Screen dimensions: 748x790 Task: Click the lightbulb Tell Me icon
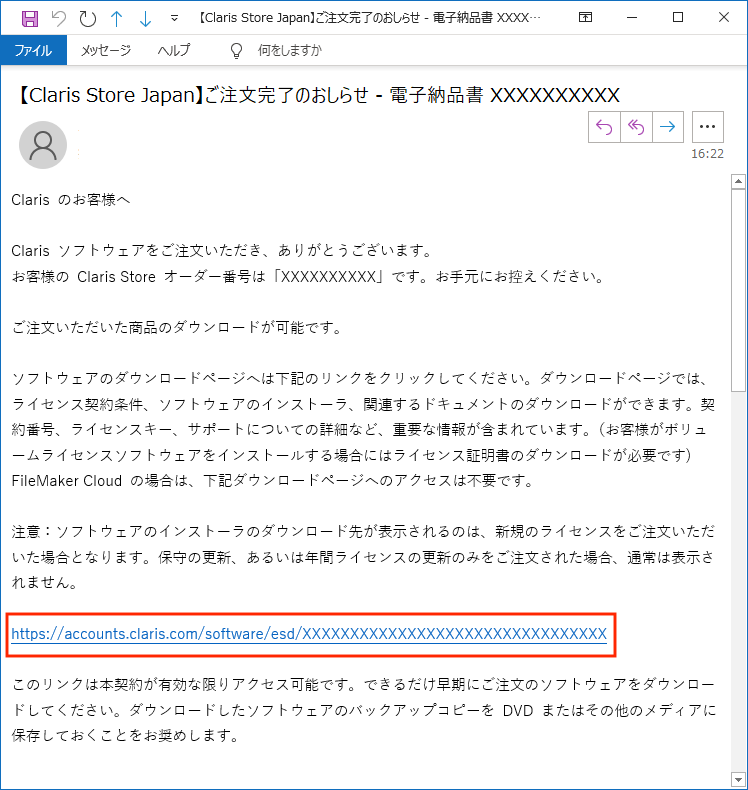(x=236, y=50)
